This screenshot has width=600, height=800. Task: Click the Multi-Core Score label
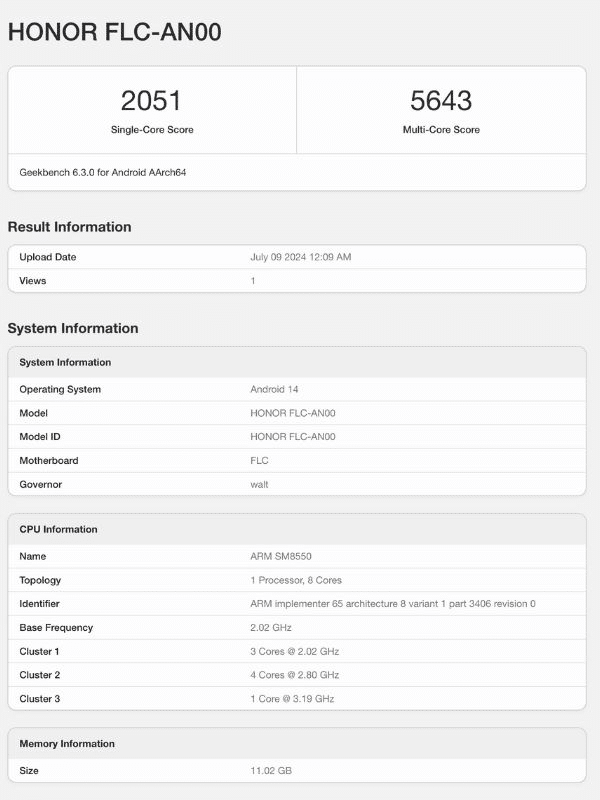click(x=441, y=130)
